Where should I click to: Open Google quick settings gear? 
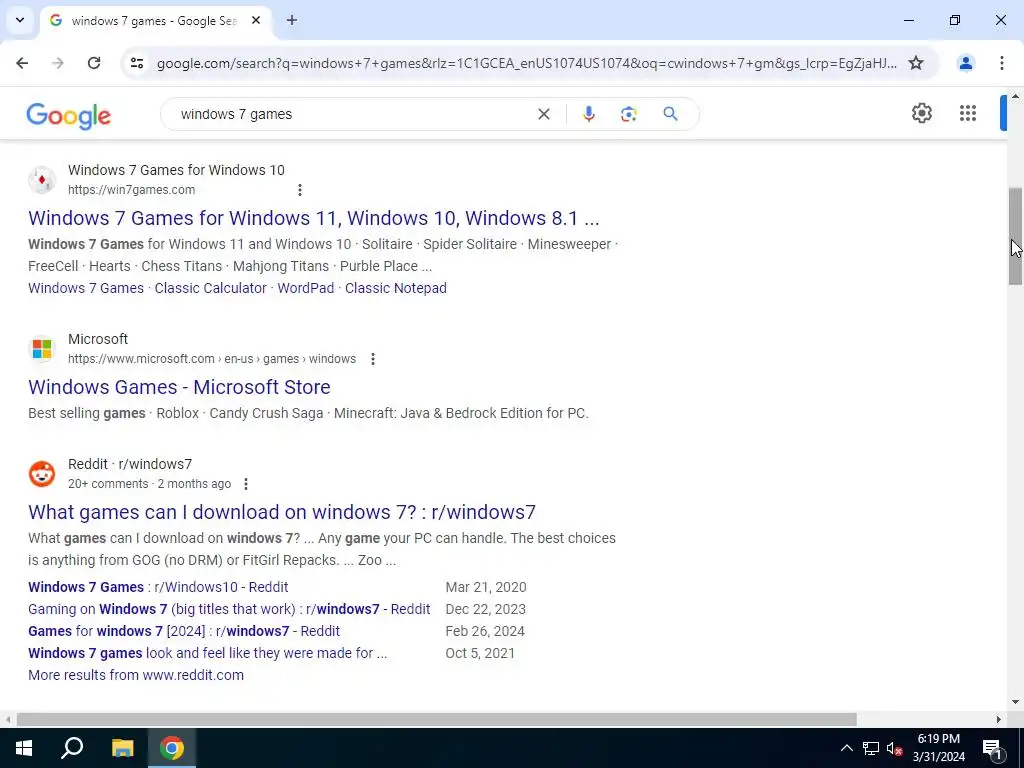(x=921, y=113)
